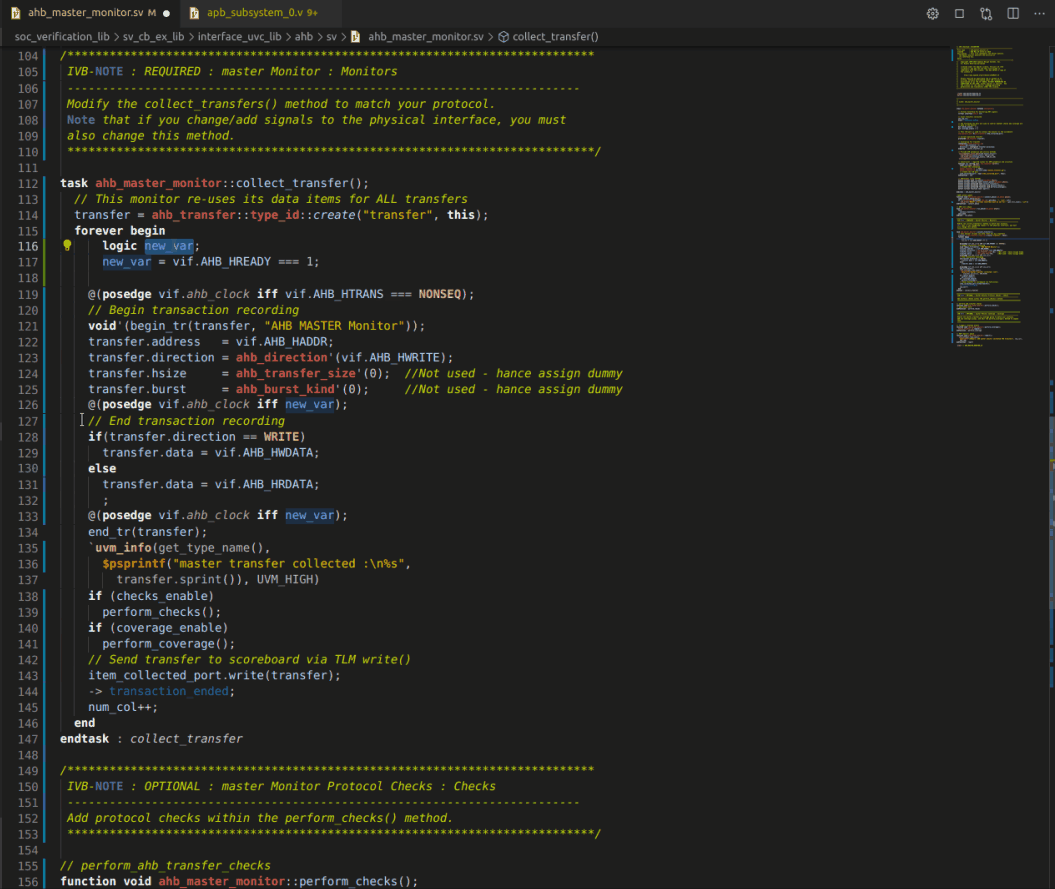Click line number 126 in the gutter

click(x=28, y=404)
